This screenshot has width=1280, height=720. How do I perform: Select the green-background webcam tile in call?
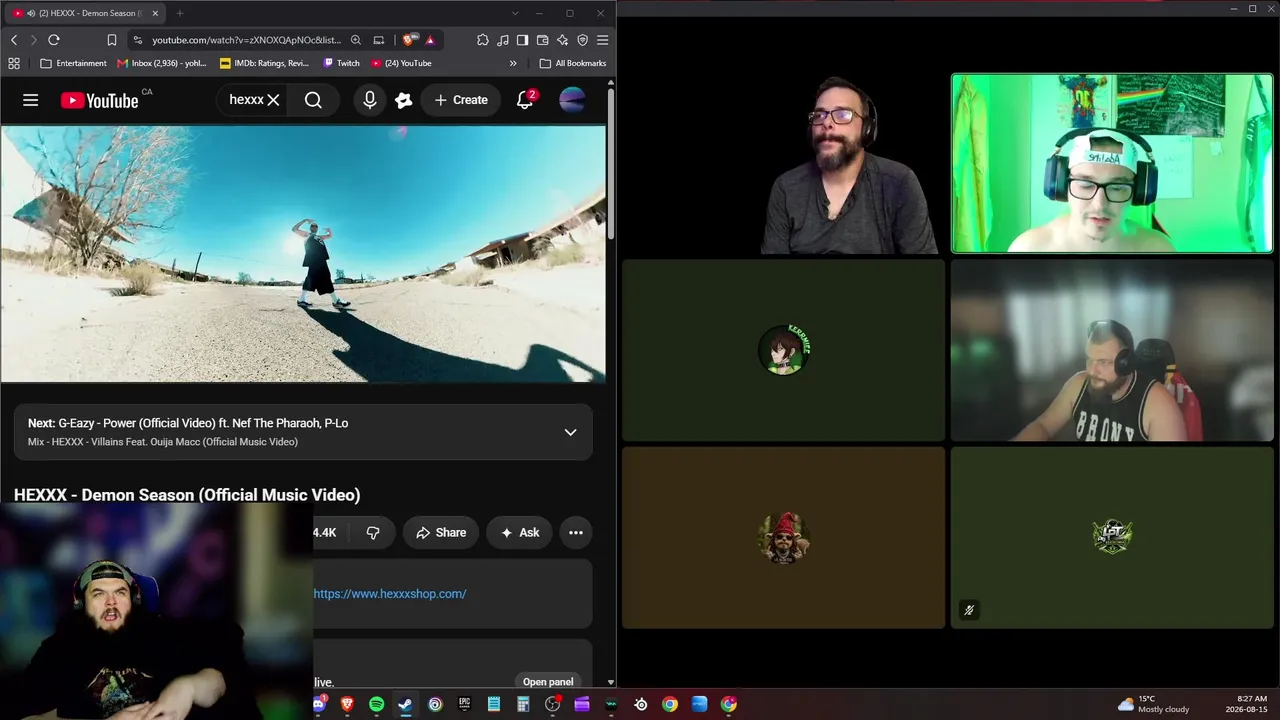(1112, 163)
